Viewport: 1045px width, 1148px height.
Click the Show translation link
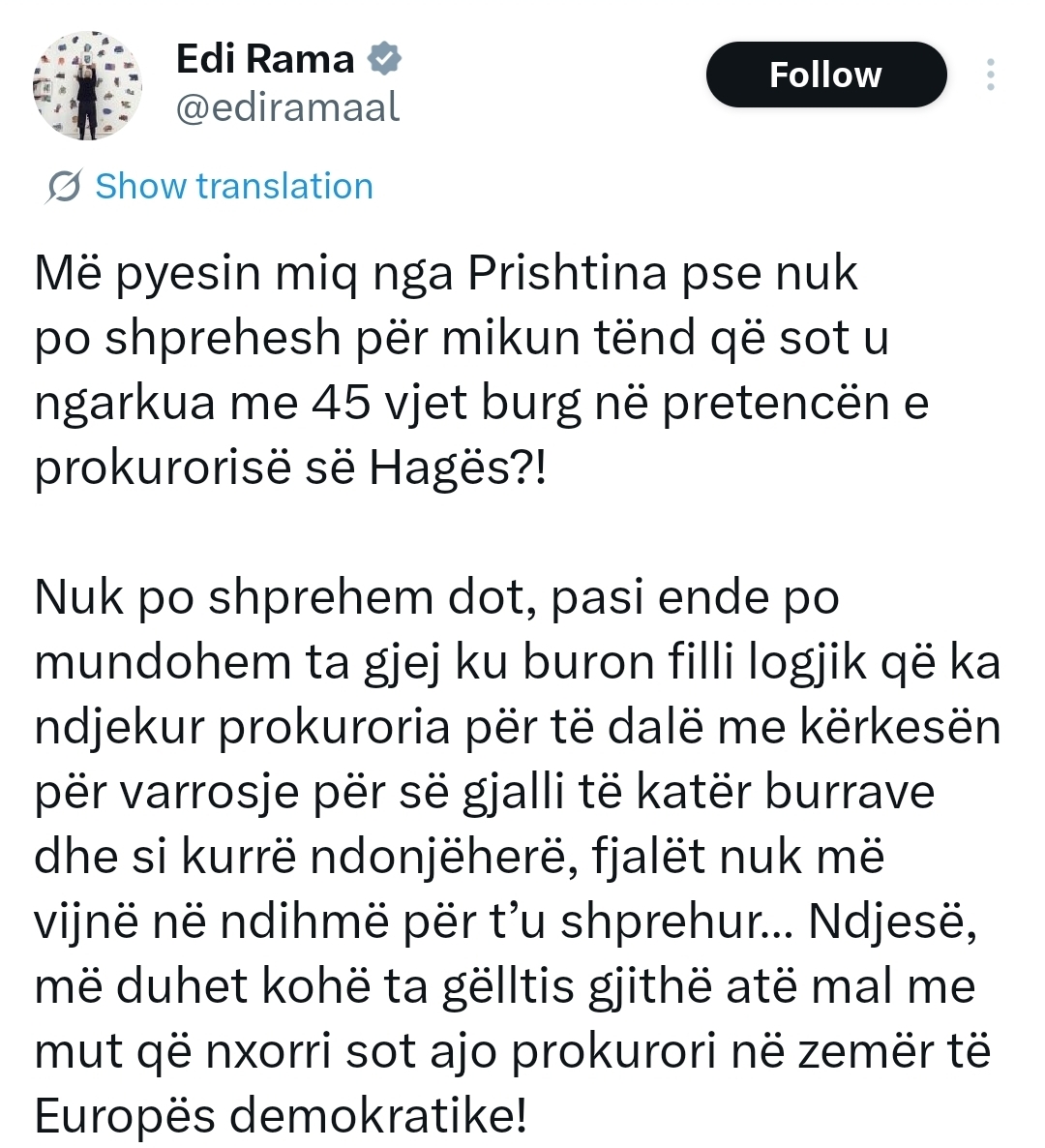point(233,186)
